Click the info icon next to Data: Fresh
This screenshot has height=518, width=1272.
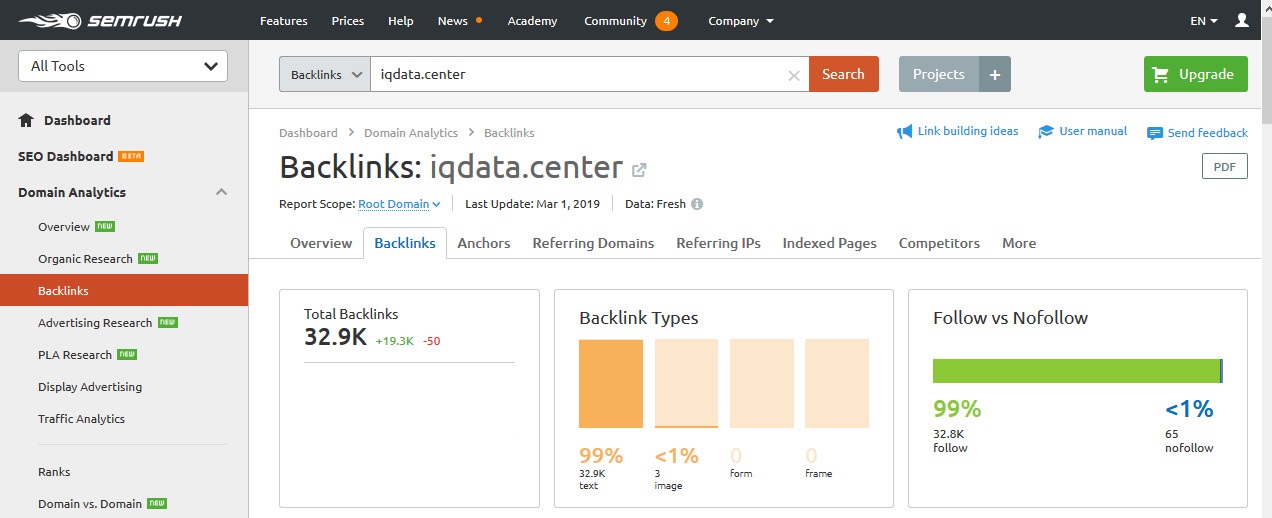pyautogui.click(x=697, y=204)
